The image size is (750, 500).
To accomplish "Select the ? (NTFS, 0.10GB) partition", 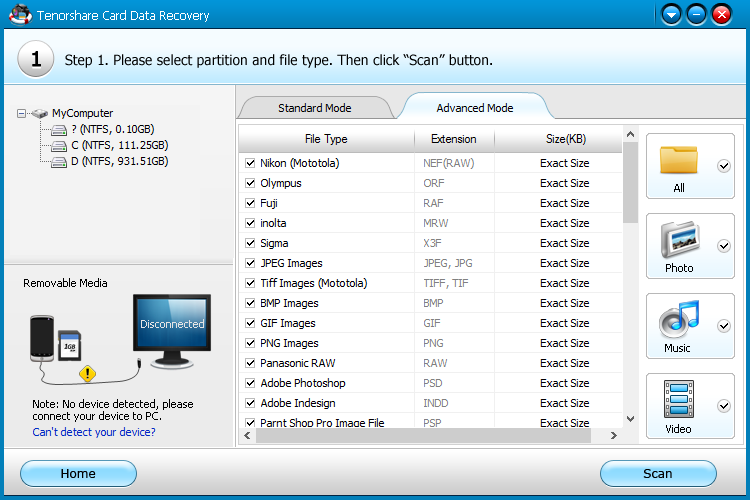I will pos(112,130).
